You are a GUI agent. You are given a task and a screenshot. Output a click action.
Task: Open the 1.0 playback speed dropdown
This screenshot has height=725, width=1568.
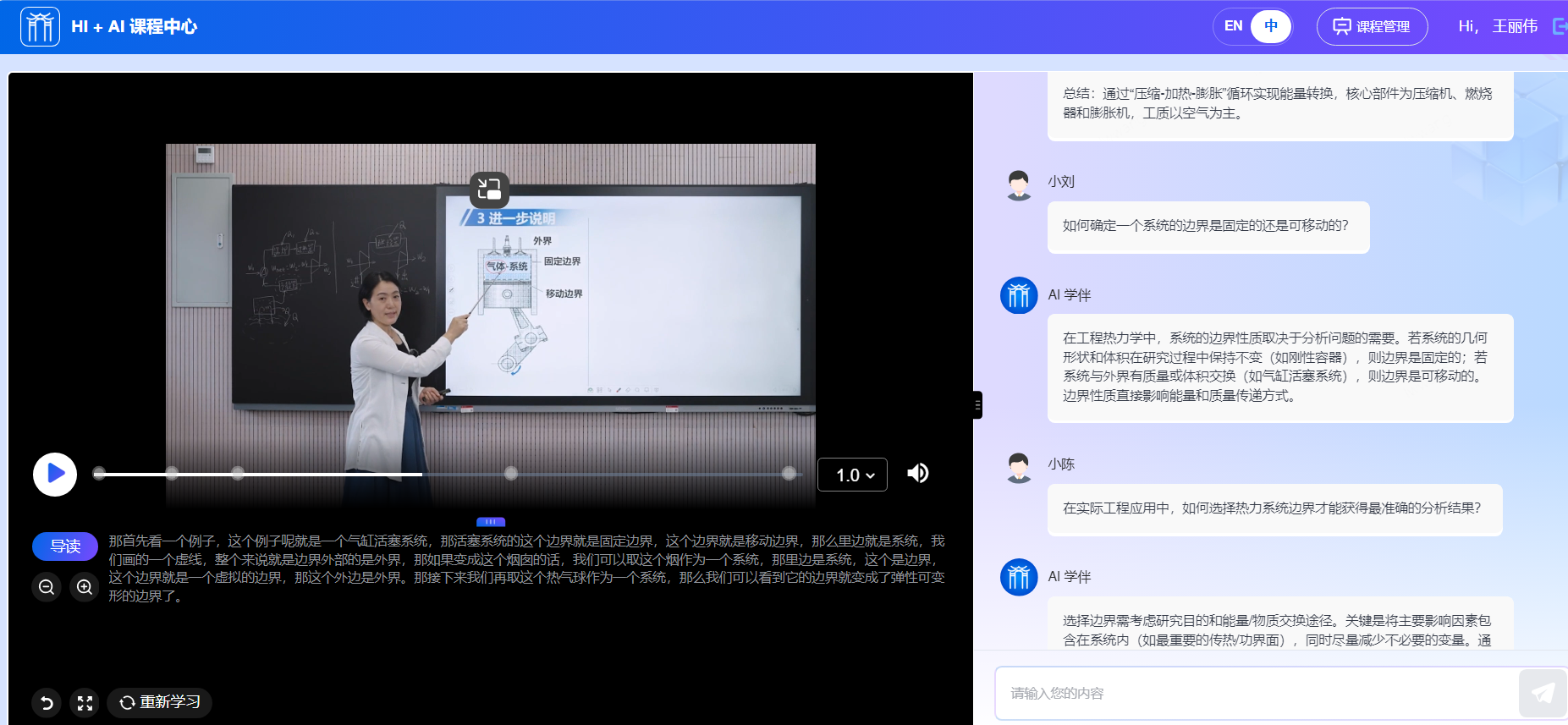[x=852, y=475]
